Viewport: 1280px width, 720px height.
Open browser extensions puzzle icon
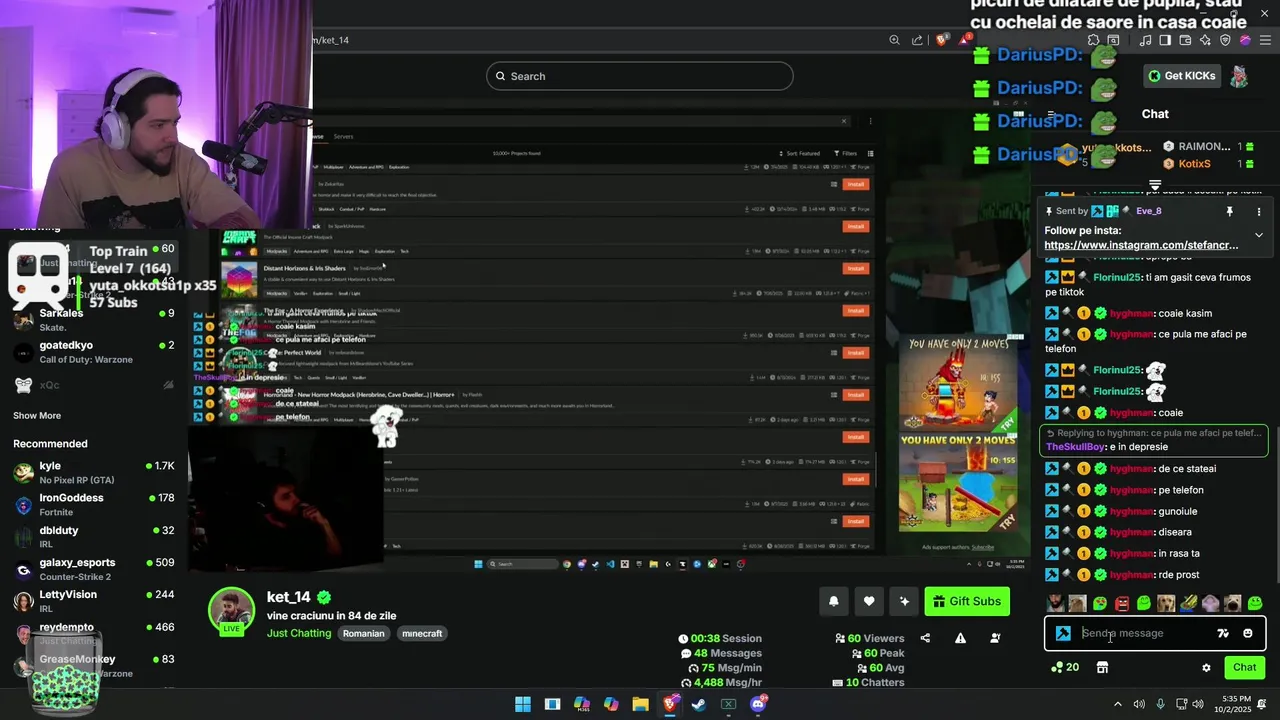(x=1093, y=40)
